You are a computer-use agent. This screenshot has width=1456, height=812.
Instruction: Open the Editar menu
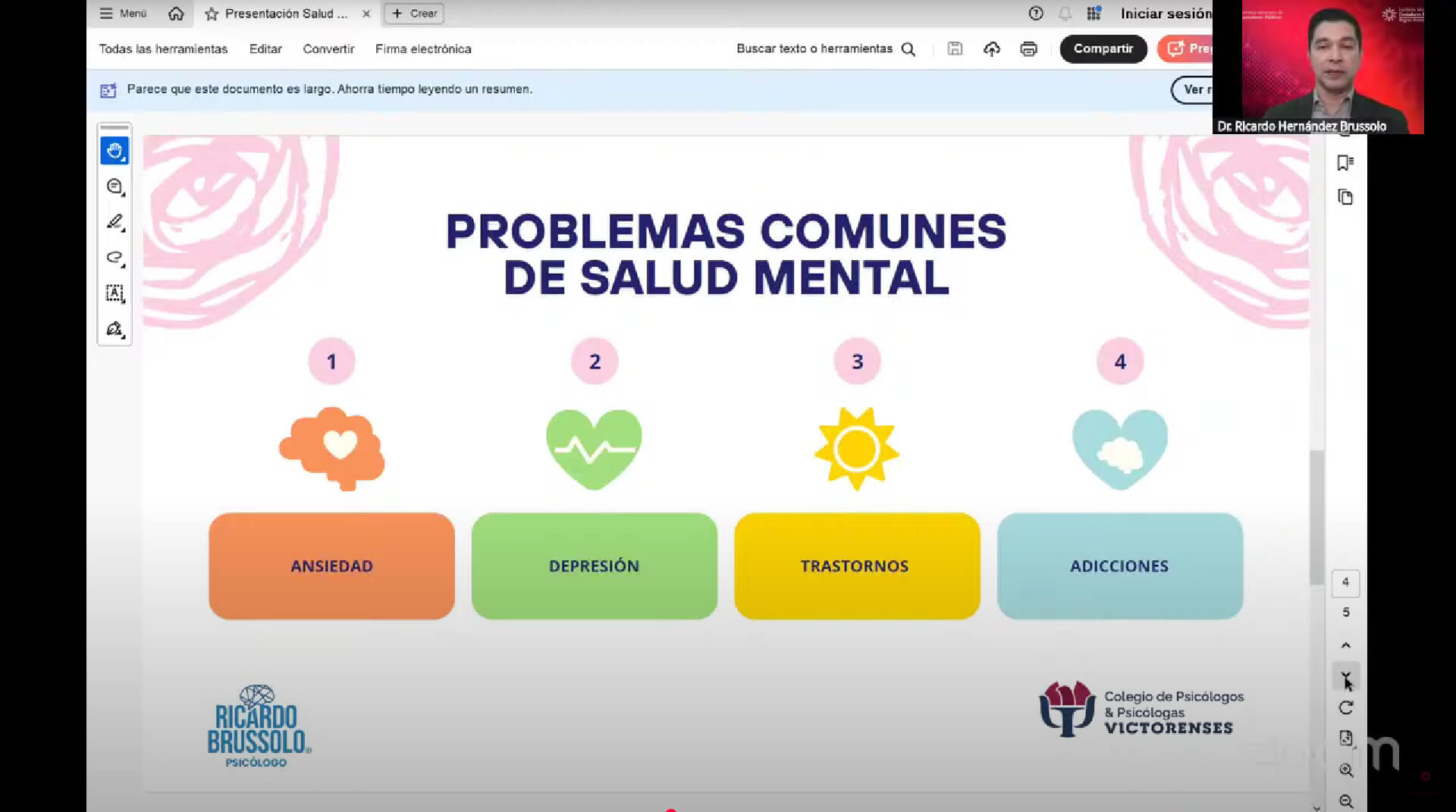click(x=265, y=49)
